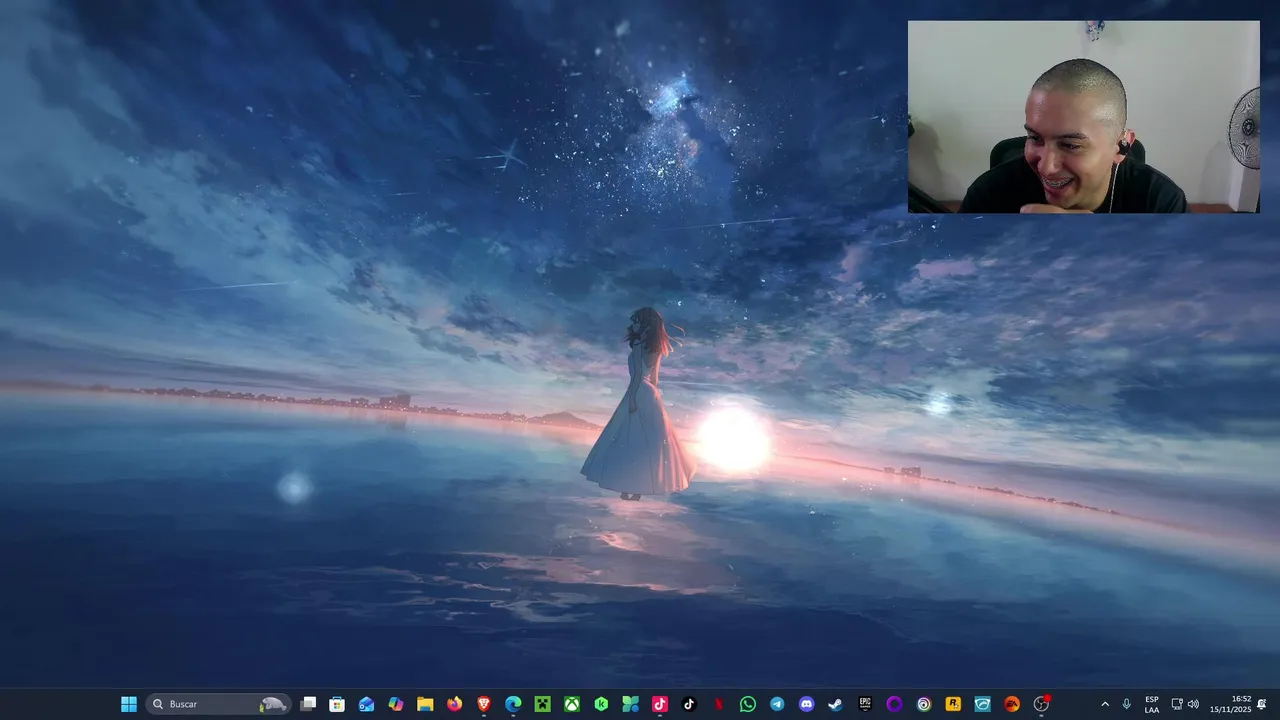Expand the hidden system tray icons
Viewport: 1280px width, 720px height.
(x=1105, y=704)
